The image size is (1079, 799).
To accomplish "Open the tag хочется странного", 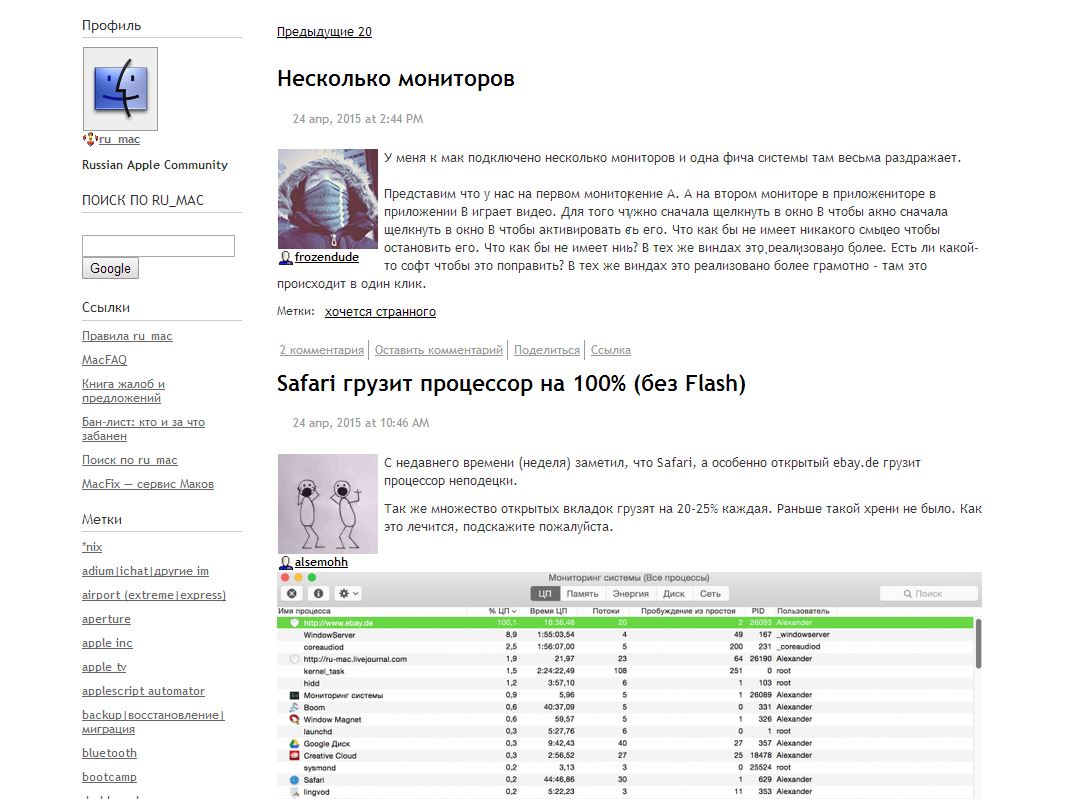I will 381,312.
